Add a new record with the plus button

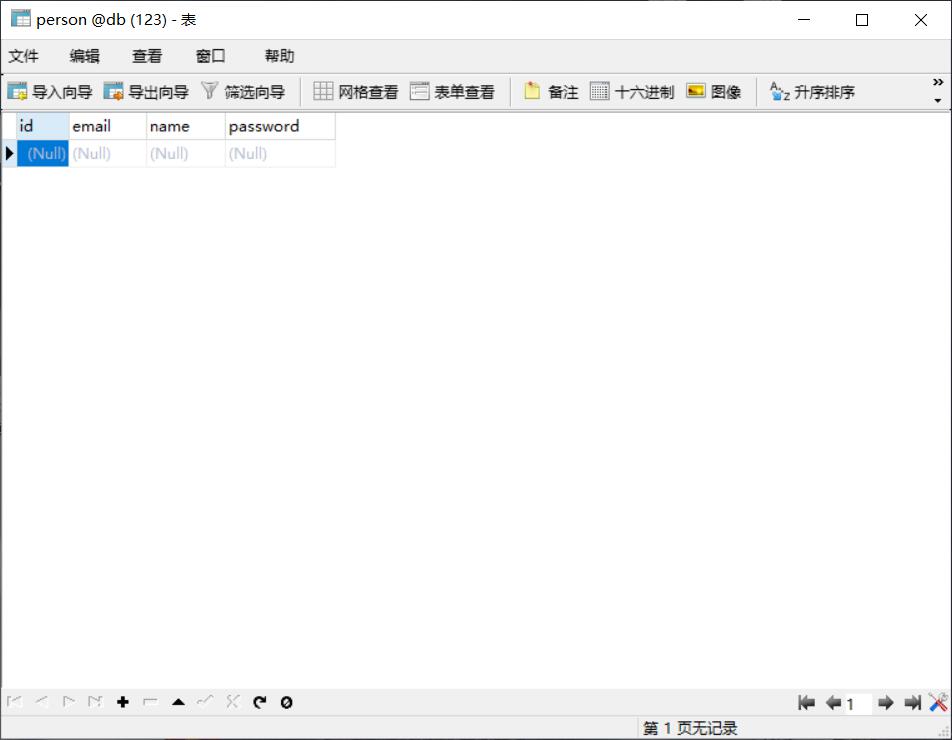point(123,702)
